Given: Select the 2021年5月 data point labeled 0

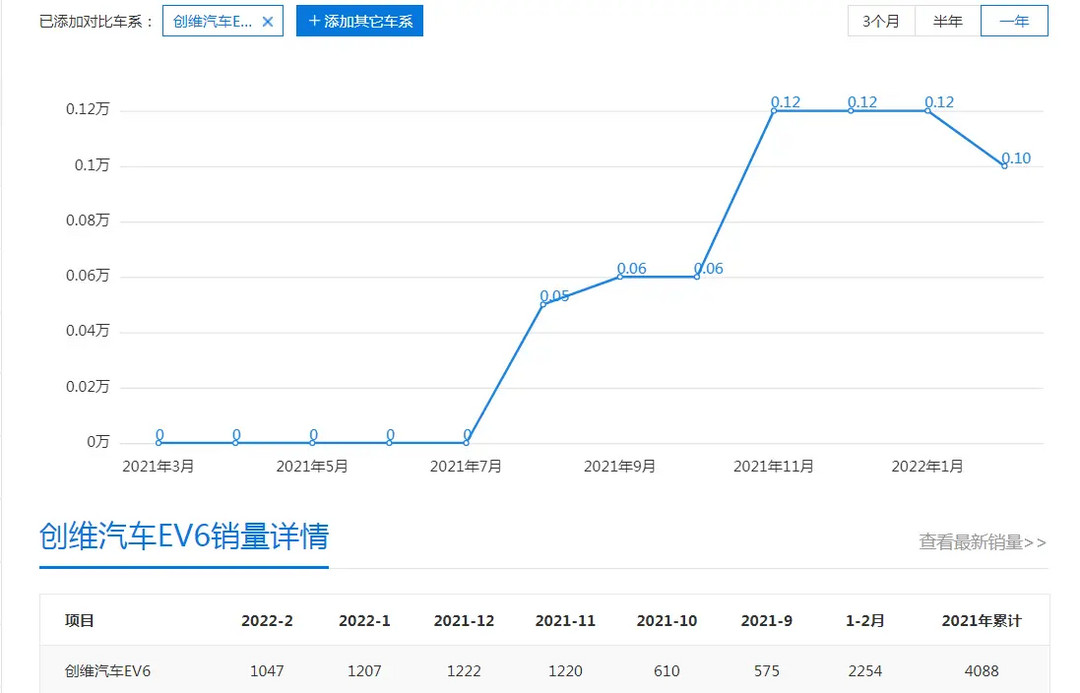Looking at the screenshot, I should (313, 442).
